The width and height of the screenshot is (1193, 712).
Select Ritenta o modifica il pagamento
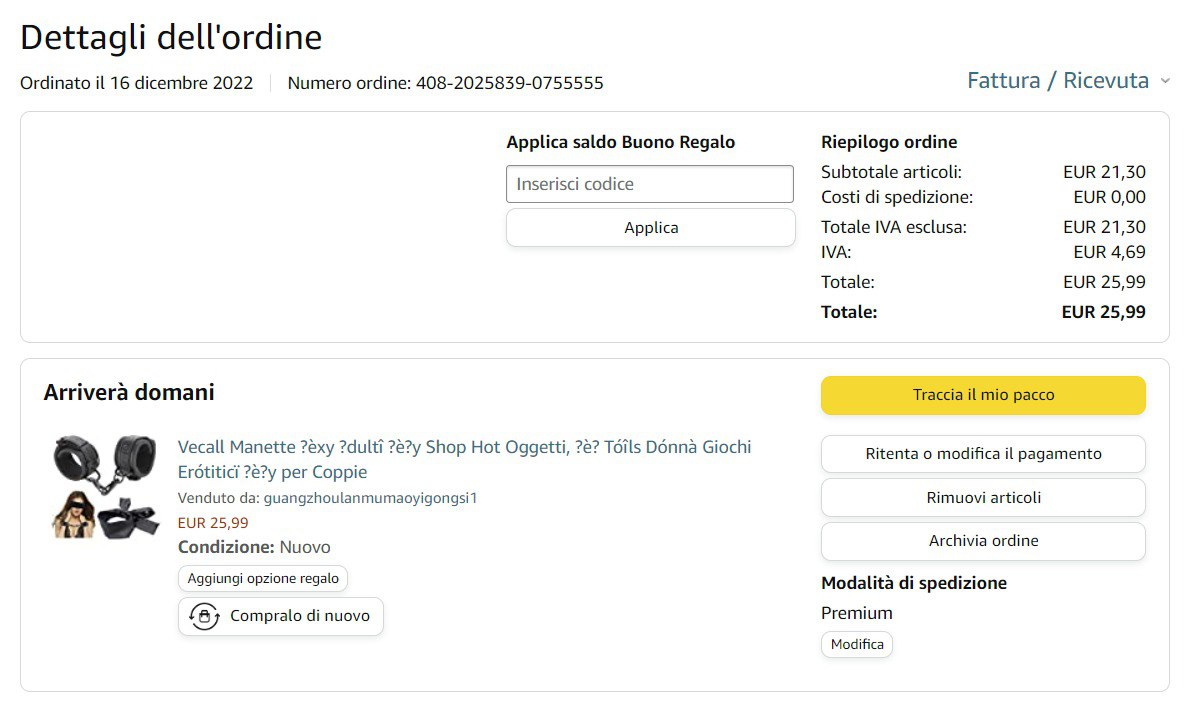(983, 454)
